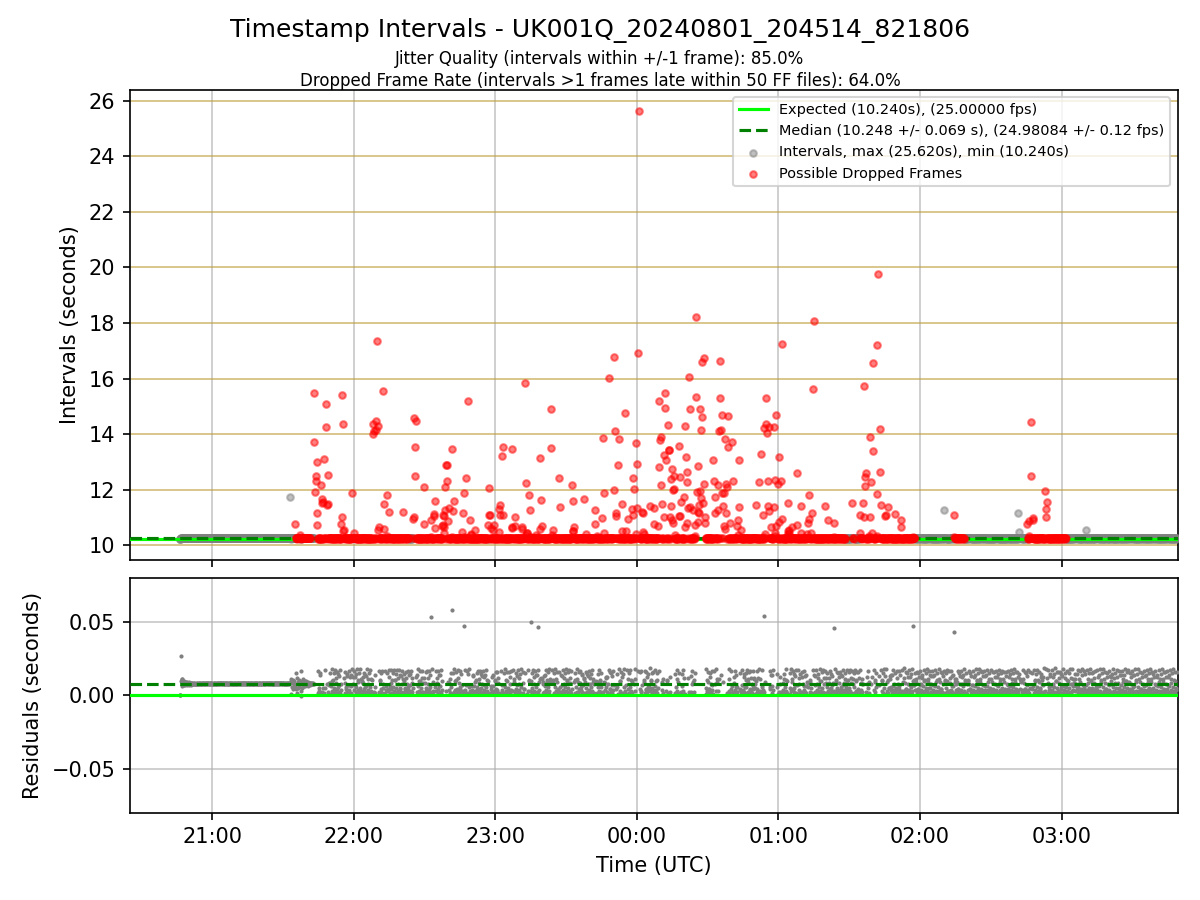
Task: Click the gray dot marker in the legend
Action: click(x=754, y=152)
